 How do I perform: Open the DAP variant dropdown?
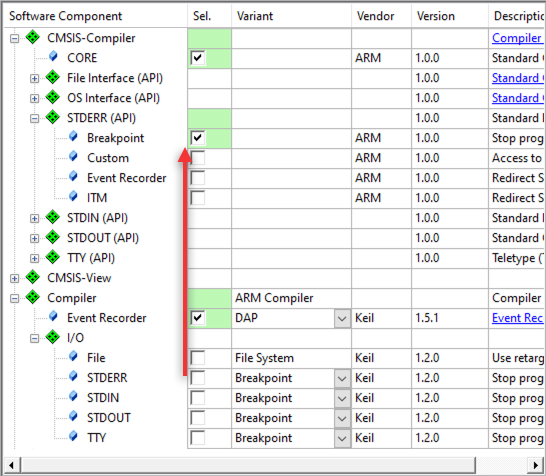coord(342,318)
